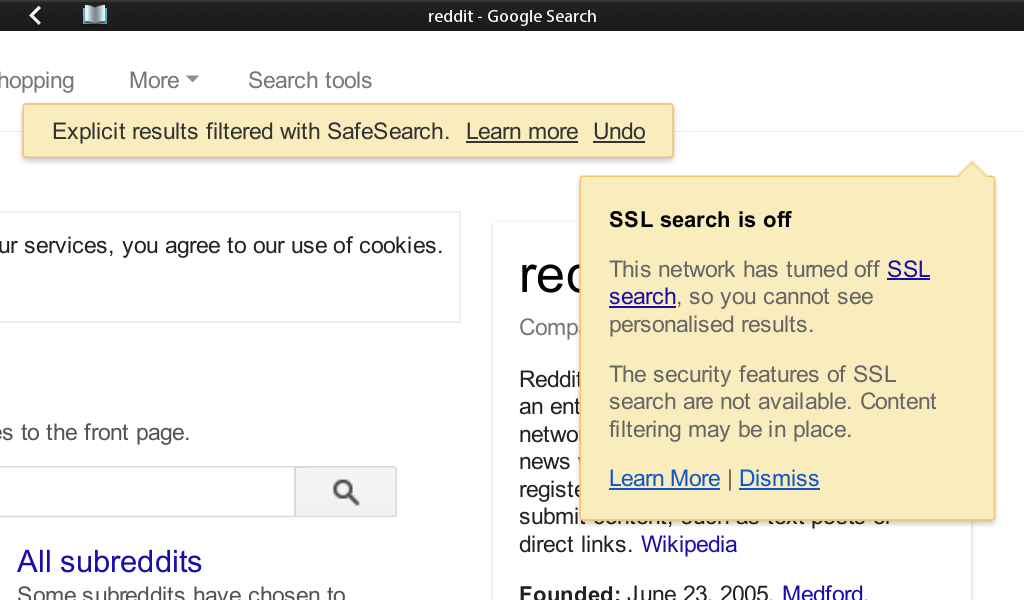The width and height of the screenshot is (1024, 600).
Task: Tap the back arrow icon
Action: coord(35,16)
